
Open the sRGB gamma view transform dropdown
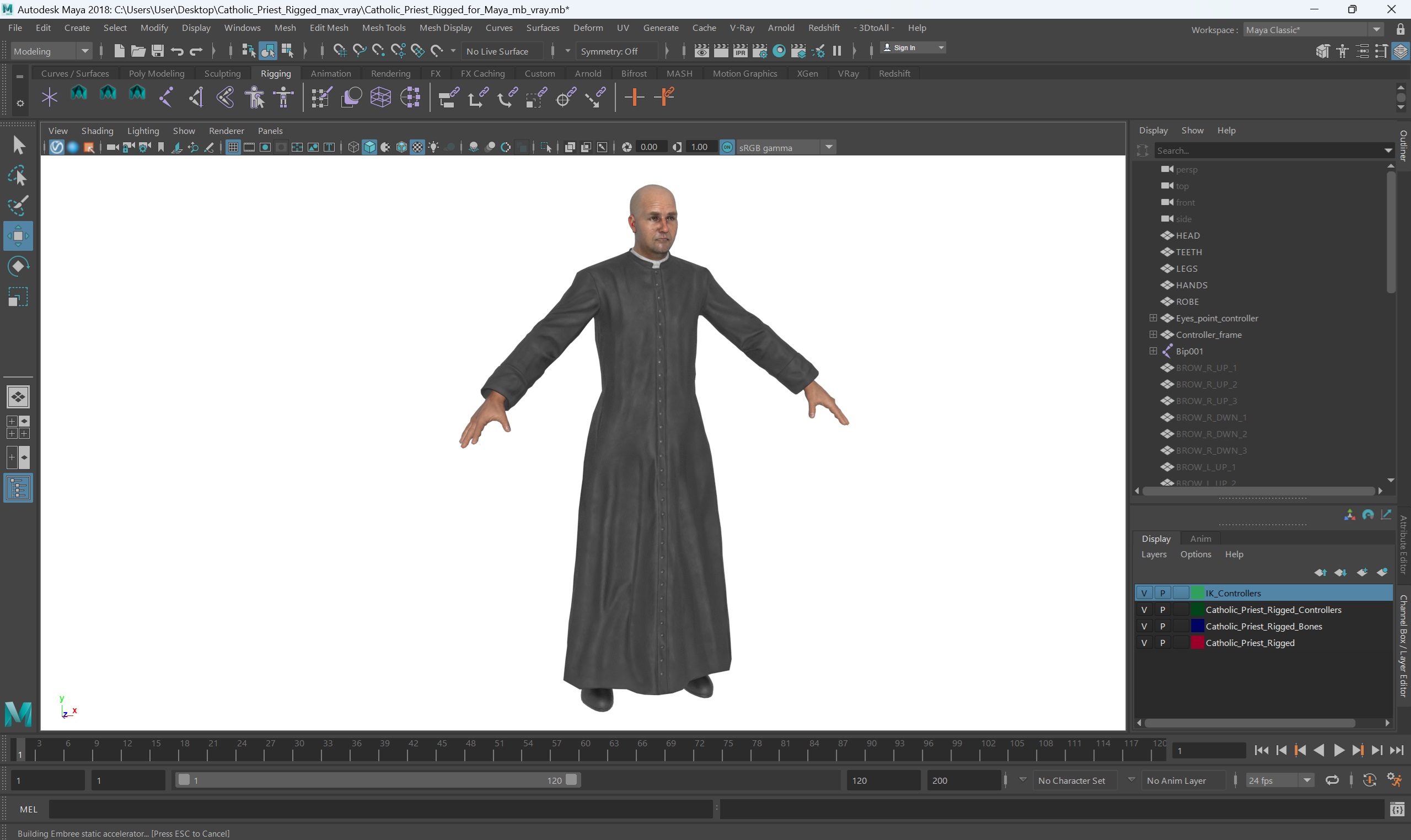tap(786, 147)
